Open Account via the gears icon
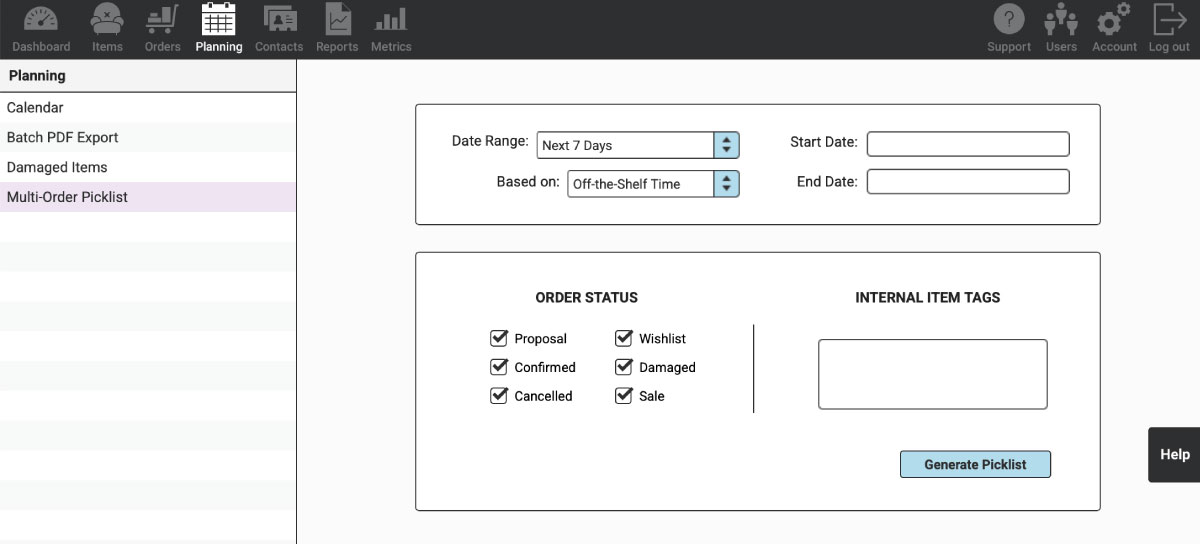The width and height of the screenshot is (1200, 544). 1114,20
